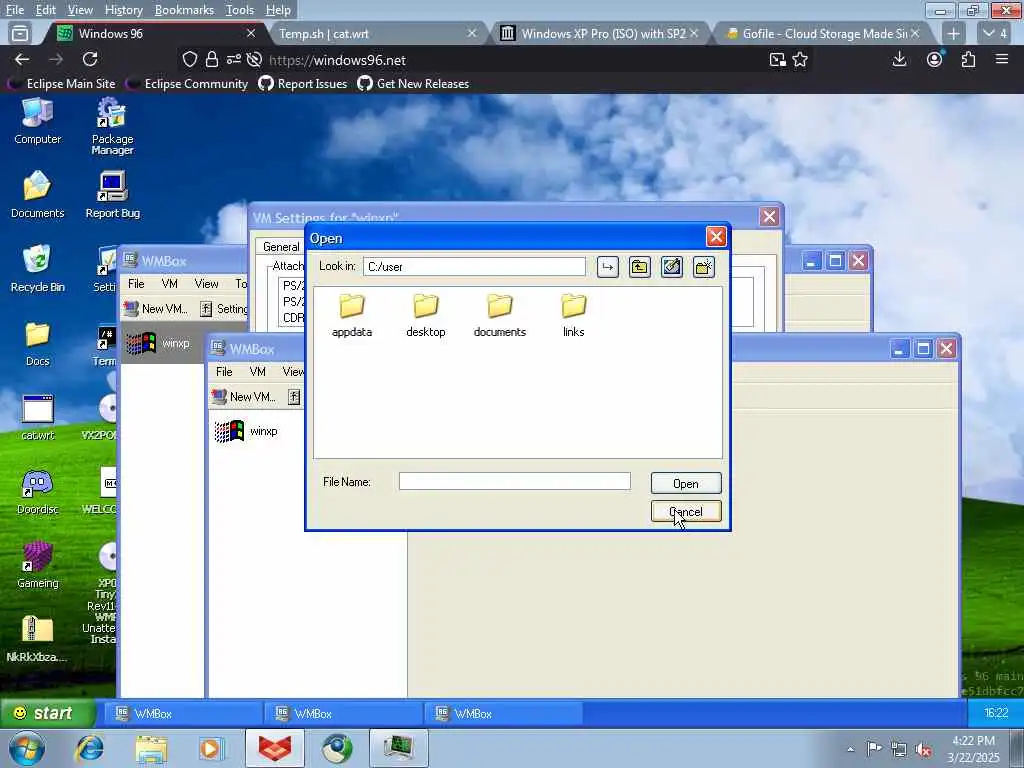Viewport: 1024px width, 768px height.
Task: Switch to Gofile Cloud Storage tab
Action: (820, 33)
